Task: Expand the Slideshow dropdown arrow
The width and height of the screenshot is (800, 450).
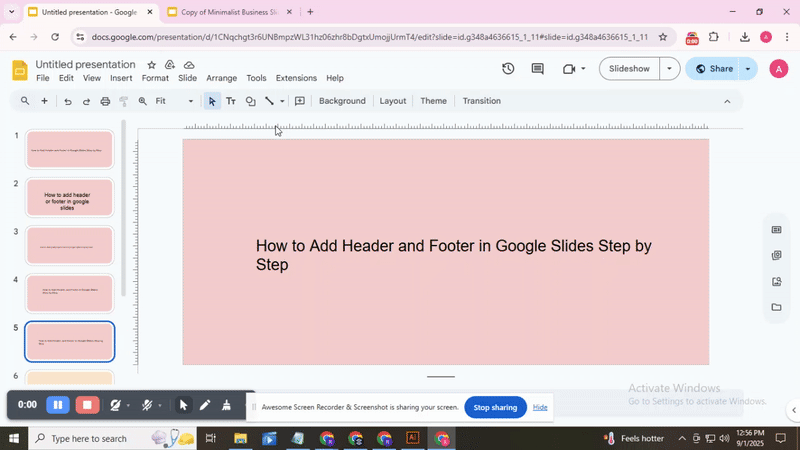Action: (x=670, y=69)
